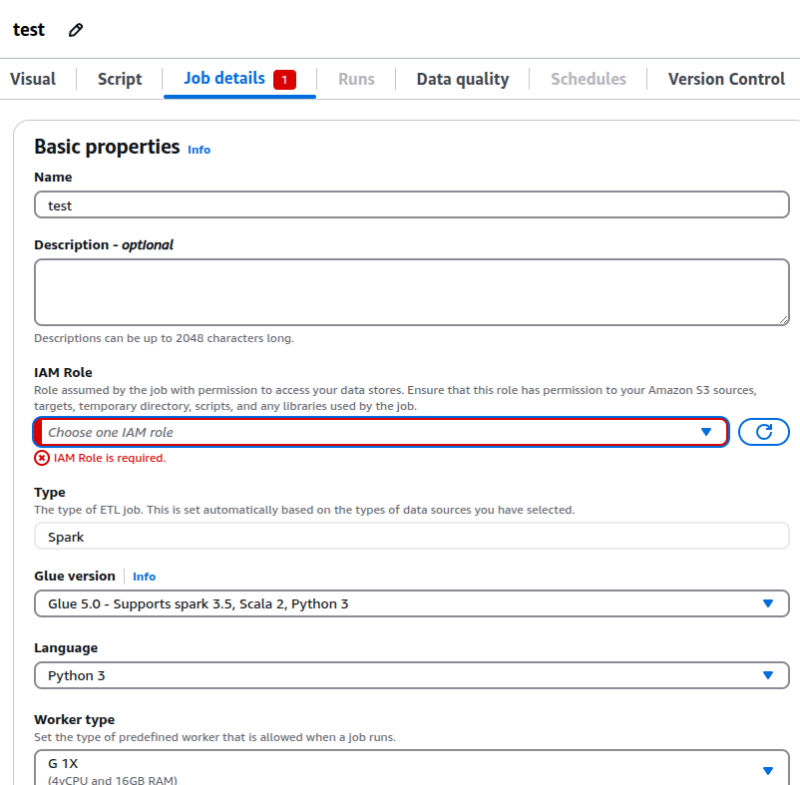Open the Visual tab
800x785 pixels.
(33, 79)
